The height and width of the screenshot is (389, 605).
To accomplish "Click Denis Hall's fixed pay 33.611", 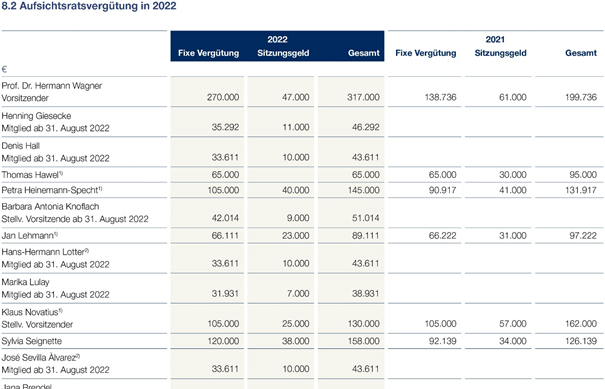I will (225, 157).
